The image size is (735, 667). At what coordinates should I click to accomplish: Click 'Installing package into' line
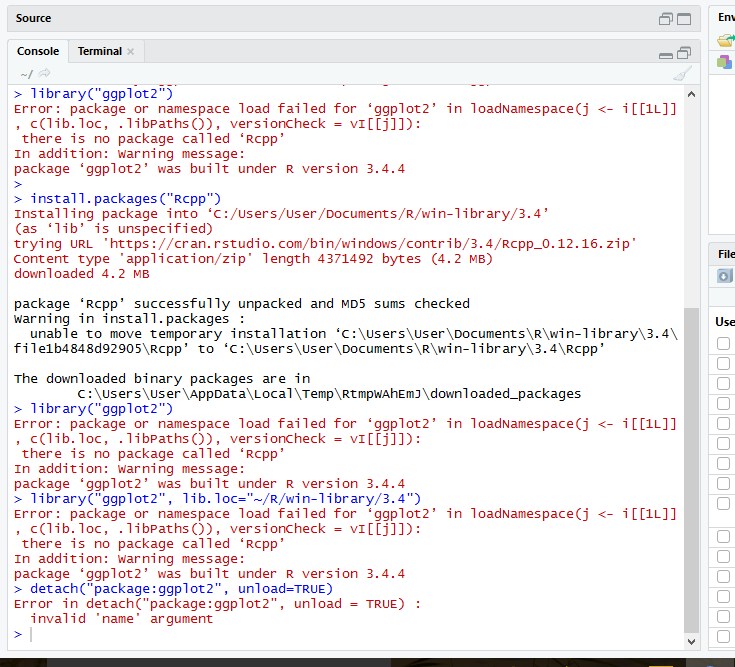pos(281,214)
